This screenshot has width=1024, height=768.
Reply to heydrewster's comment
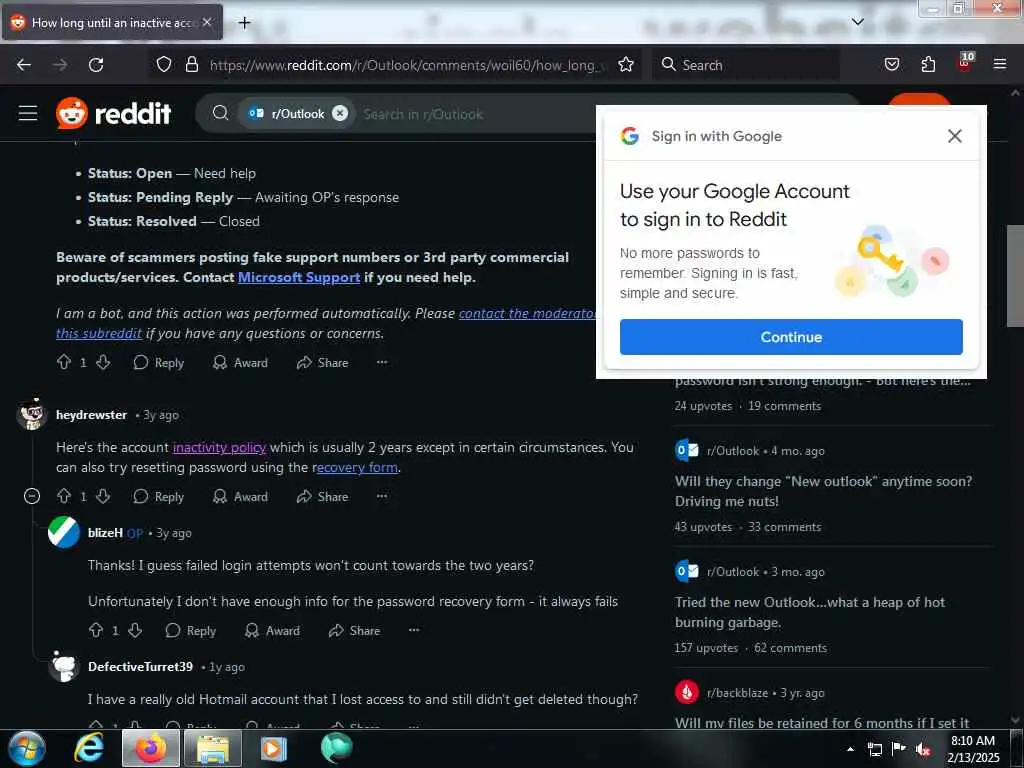pyautogui.click(x=159, y=497)
